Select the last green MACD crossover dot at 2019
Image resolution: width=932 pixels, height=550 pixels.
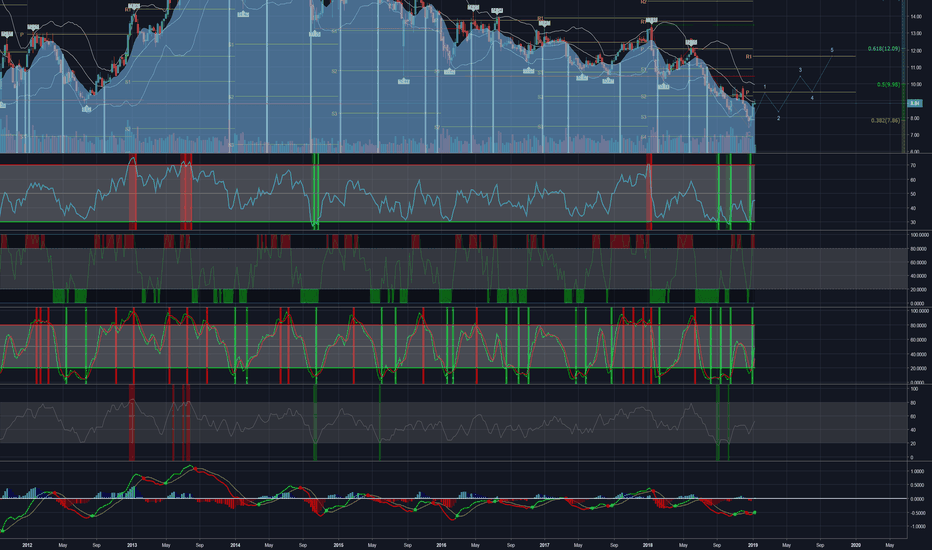[x=754, y=512]
